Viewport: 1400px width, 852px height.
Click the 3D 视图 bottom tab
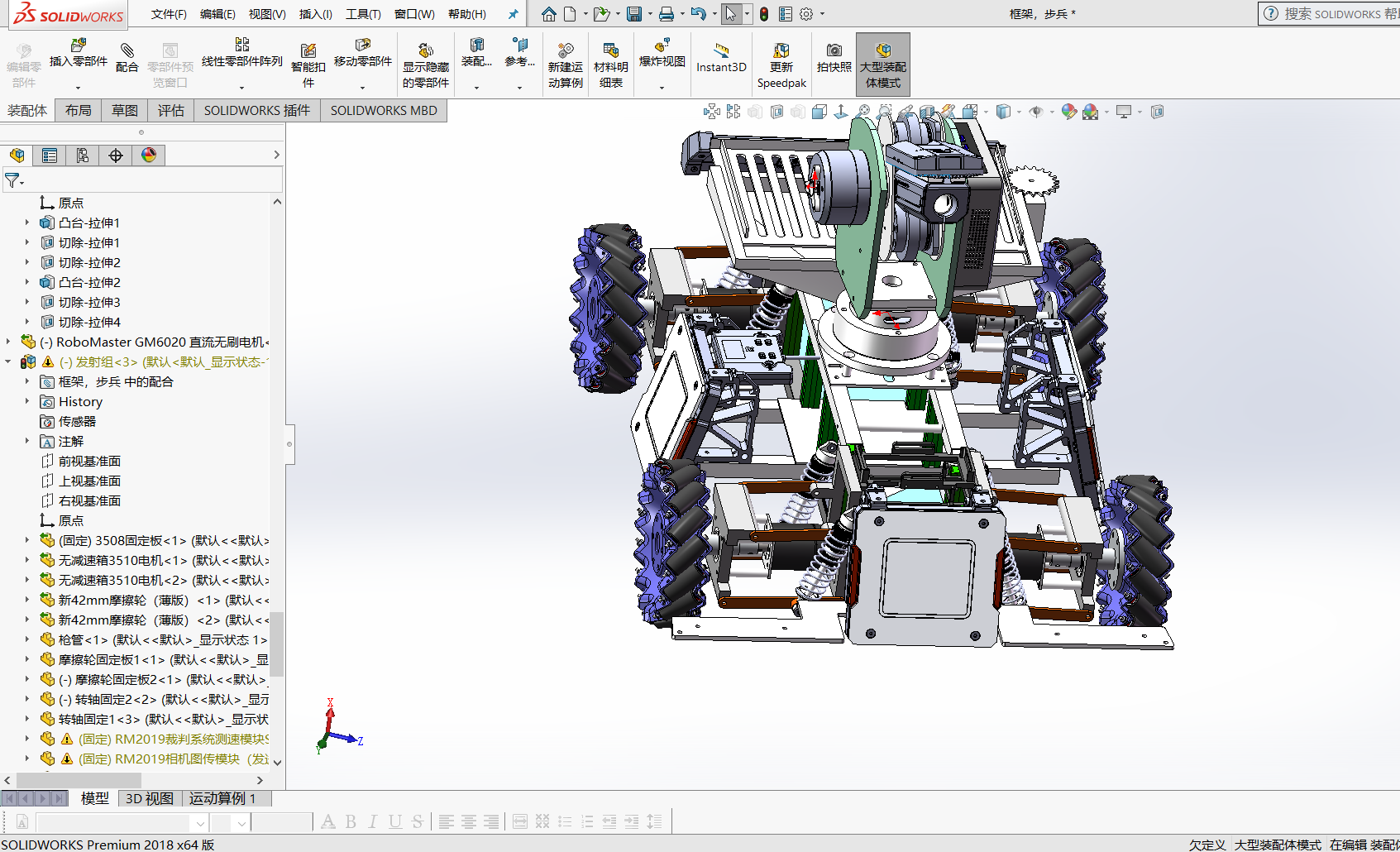coord(150,798)
